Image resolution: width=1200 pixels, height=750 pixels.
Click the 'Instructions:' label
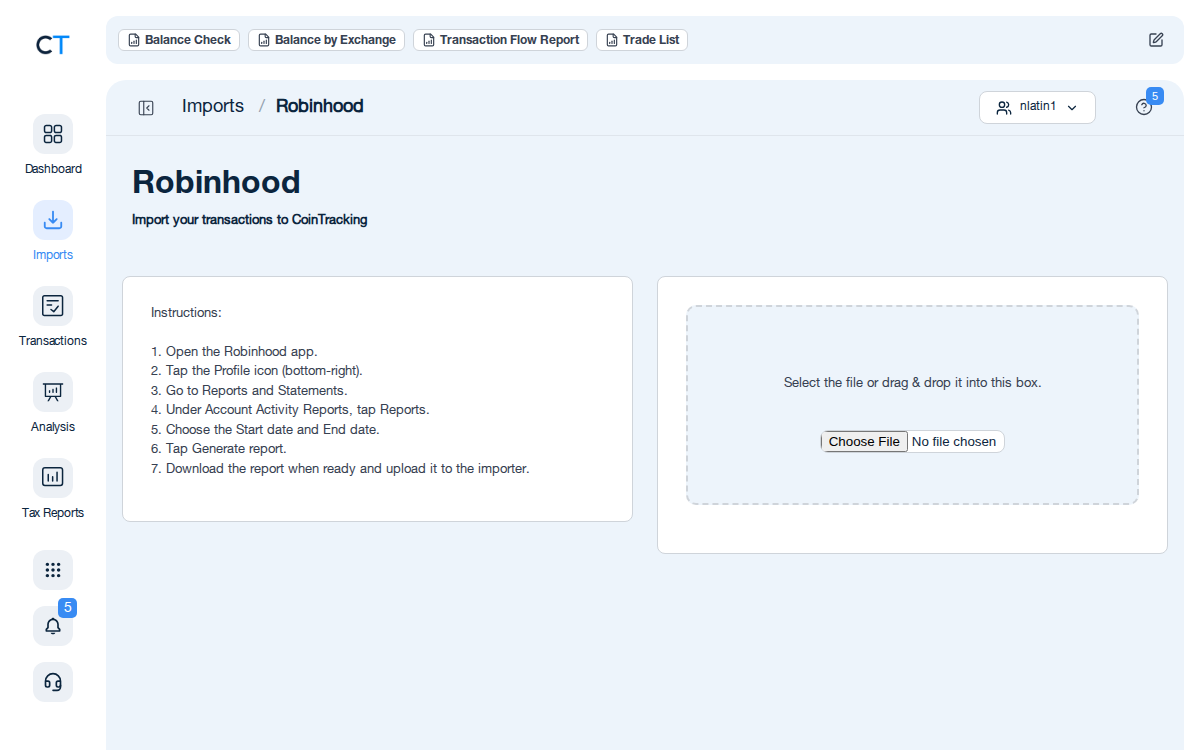coord(186,313)
